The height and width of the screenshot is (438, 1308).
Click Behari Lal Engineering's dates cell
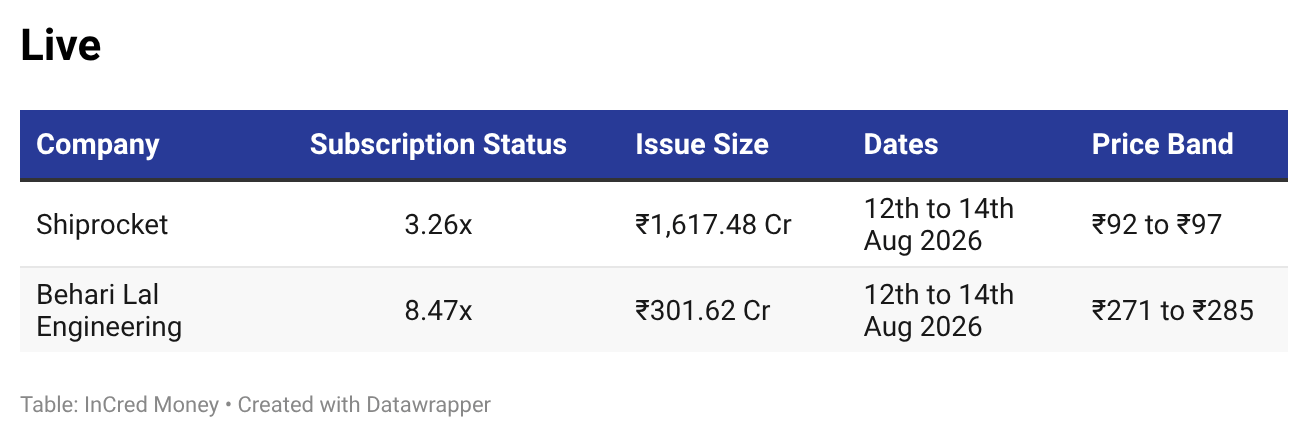(x=939, y=310)
